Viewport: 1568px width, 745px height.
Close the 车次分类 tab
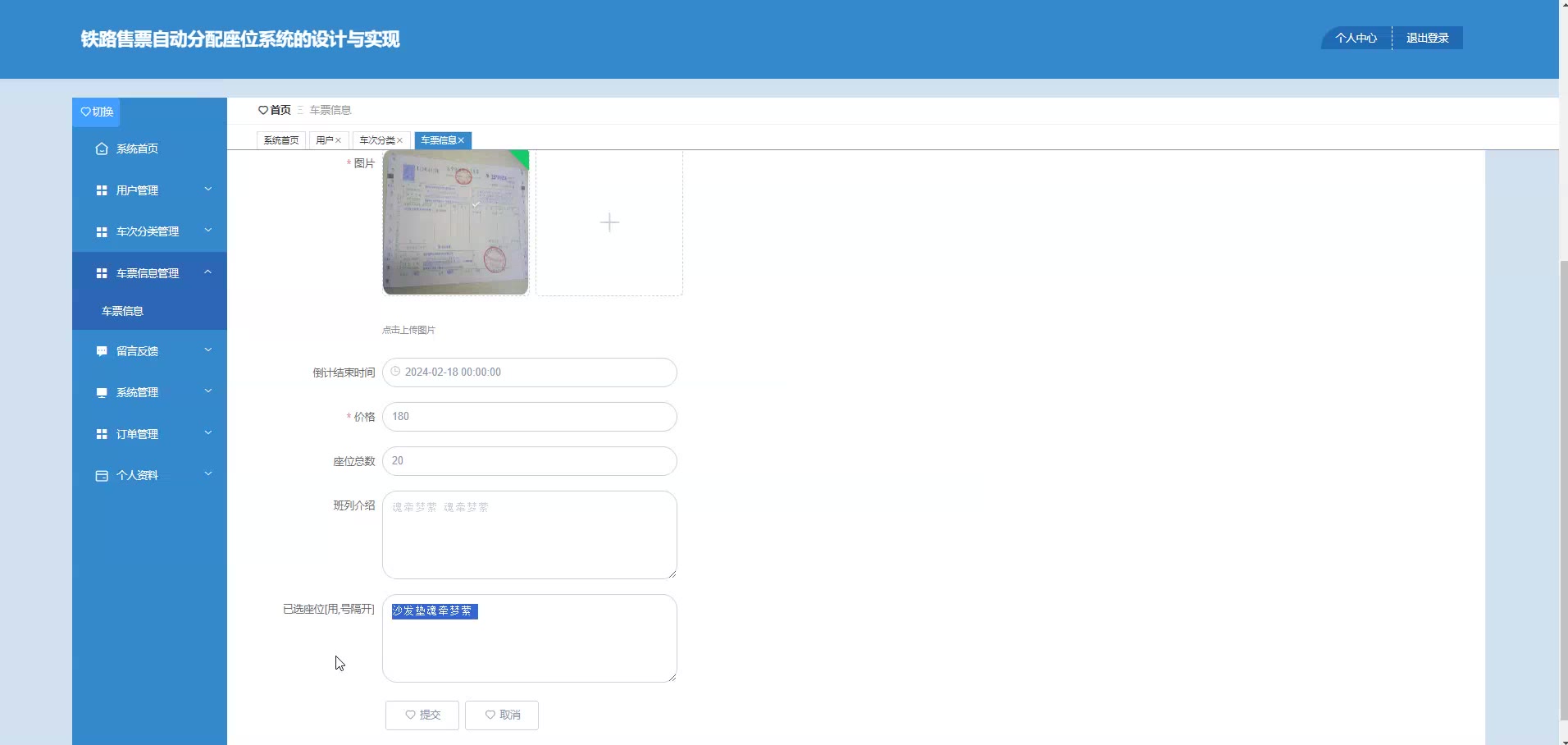[400, 140]
